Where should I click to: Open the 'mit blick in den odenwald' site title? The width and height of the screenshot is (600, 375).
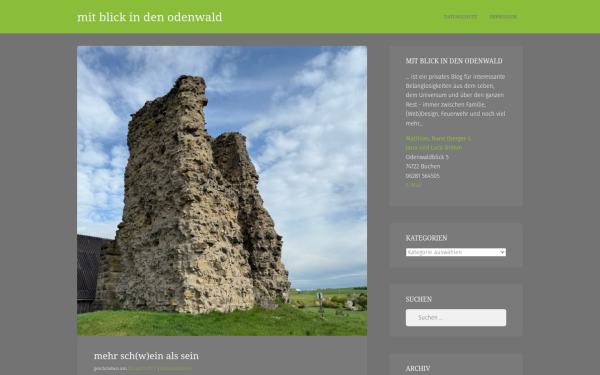point(150,17)
